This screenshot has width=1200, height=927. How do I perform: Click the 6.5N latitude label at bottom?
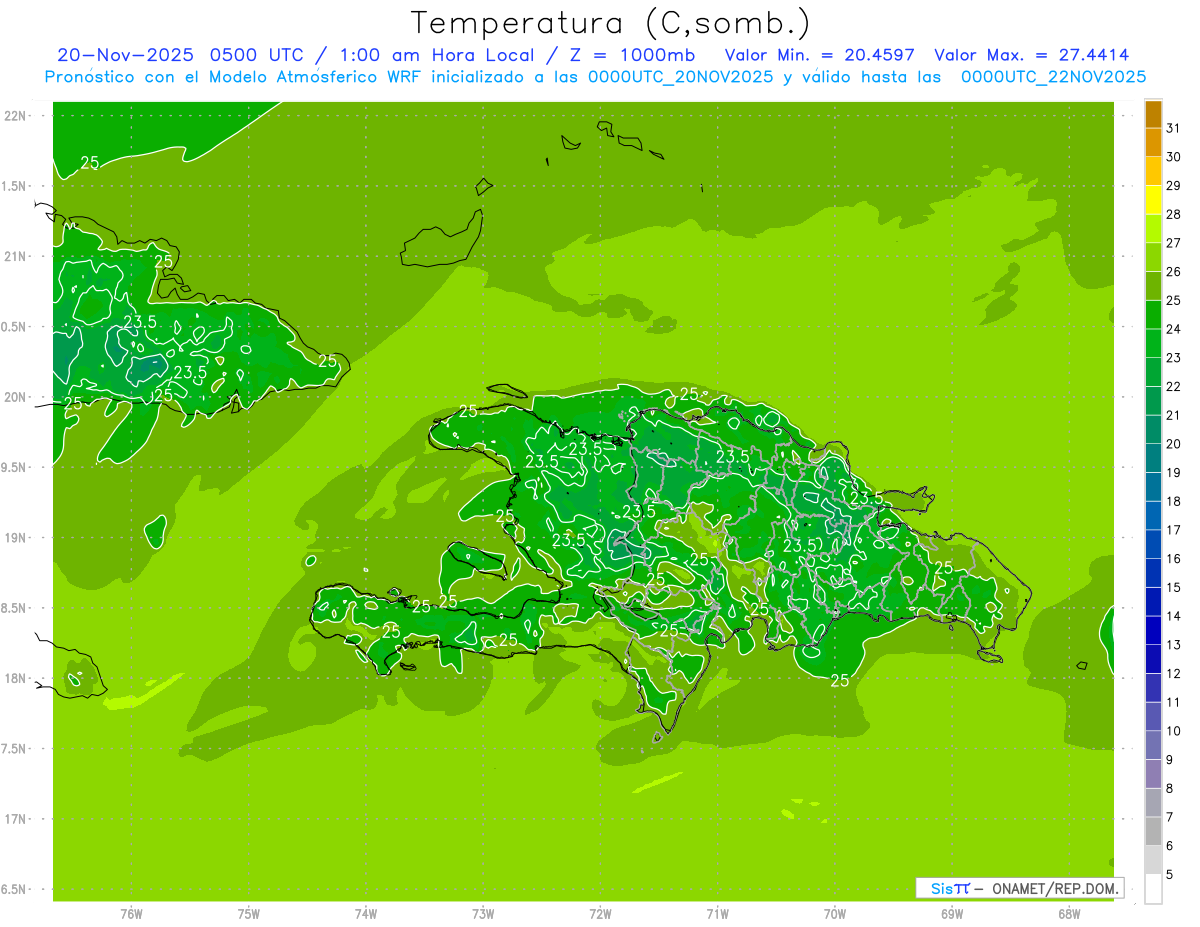[15, 889]
